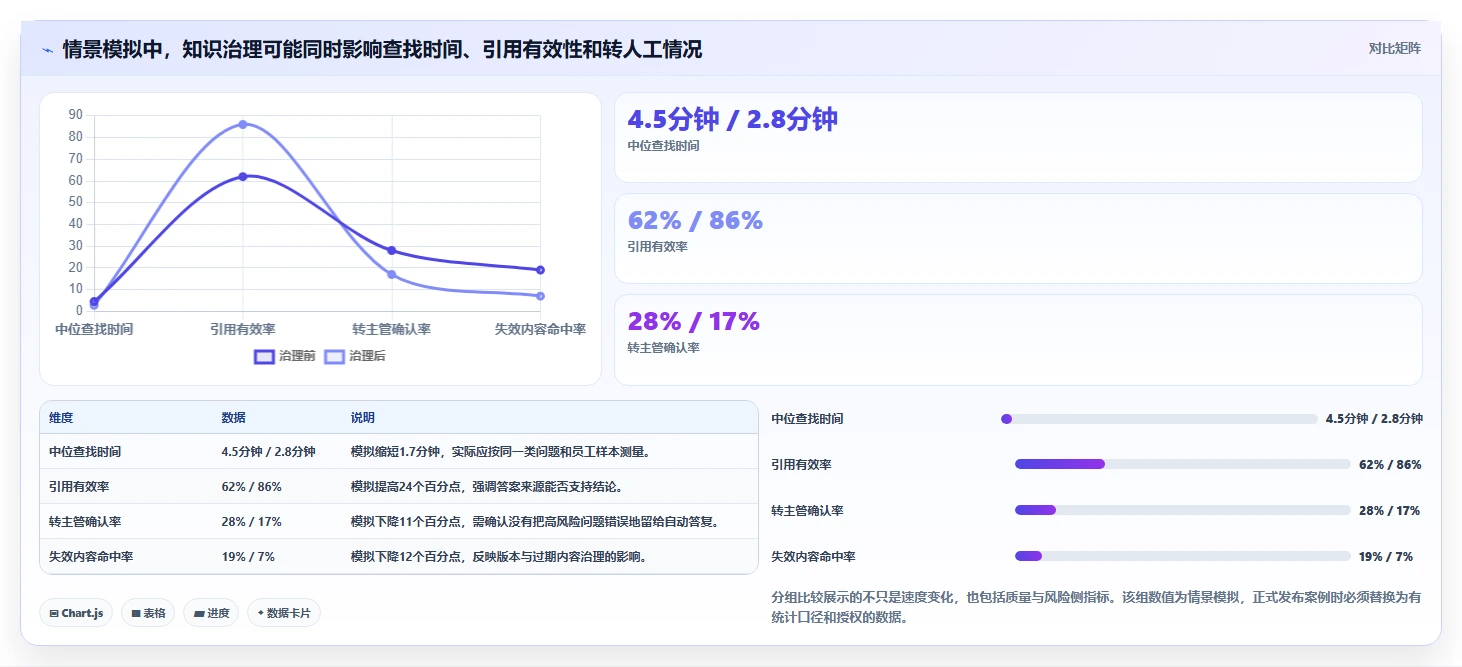Screen dimensions: 1462x667
Task: Click the 中位查找时间 progress bar
Action: tap(1159, 419)
